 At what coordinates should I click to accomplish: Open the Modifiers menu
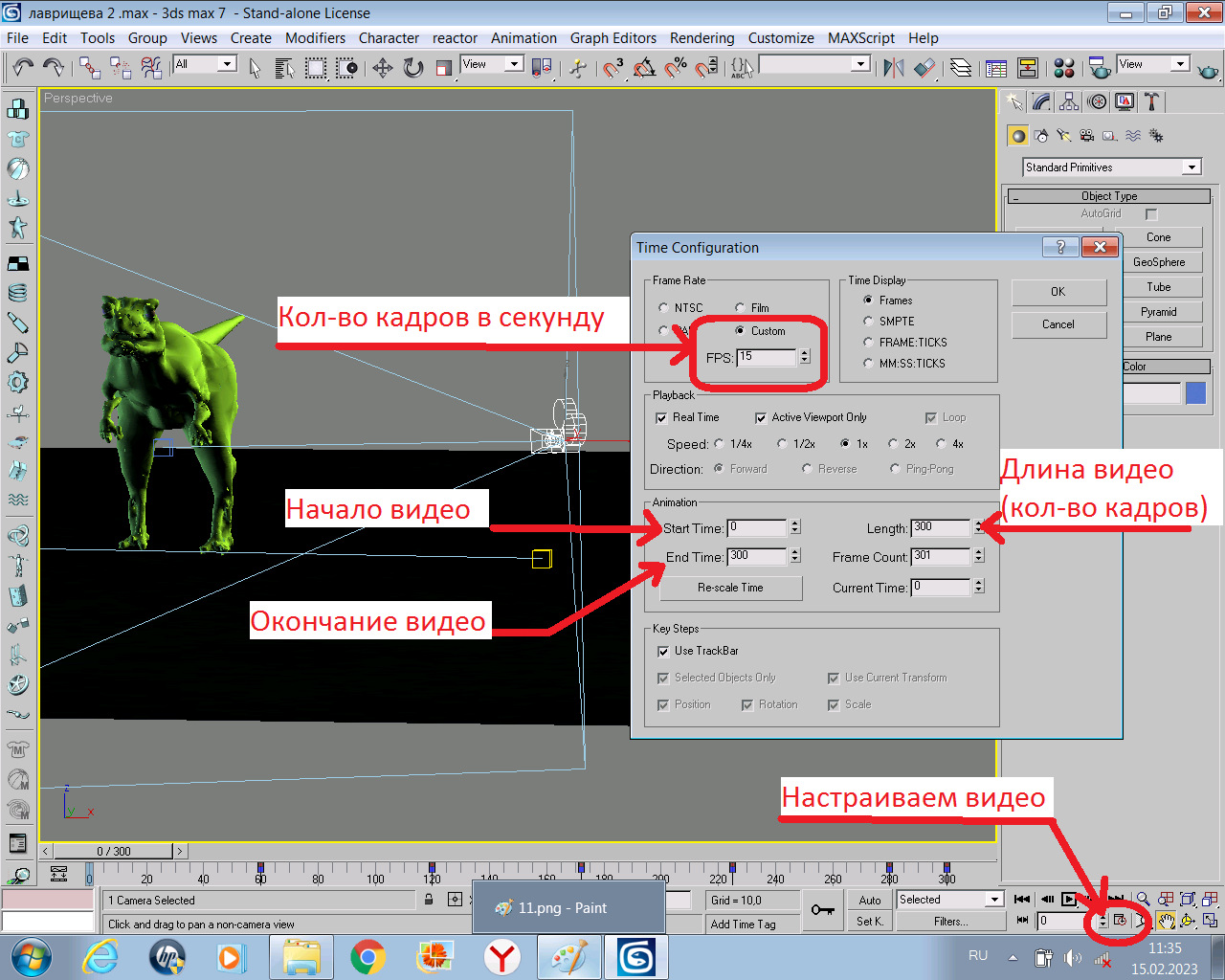[x=315, y=38]
